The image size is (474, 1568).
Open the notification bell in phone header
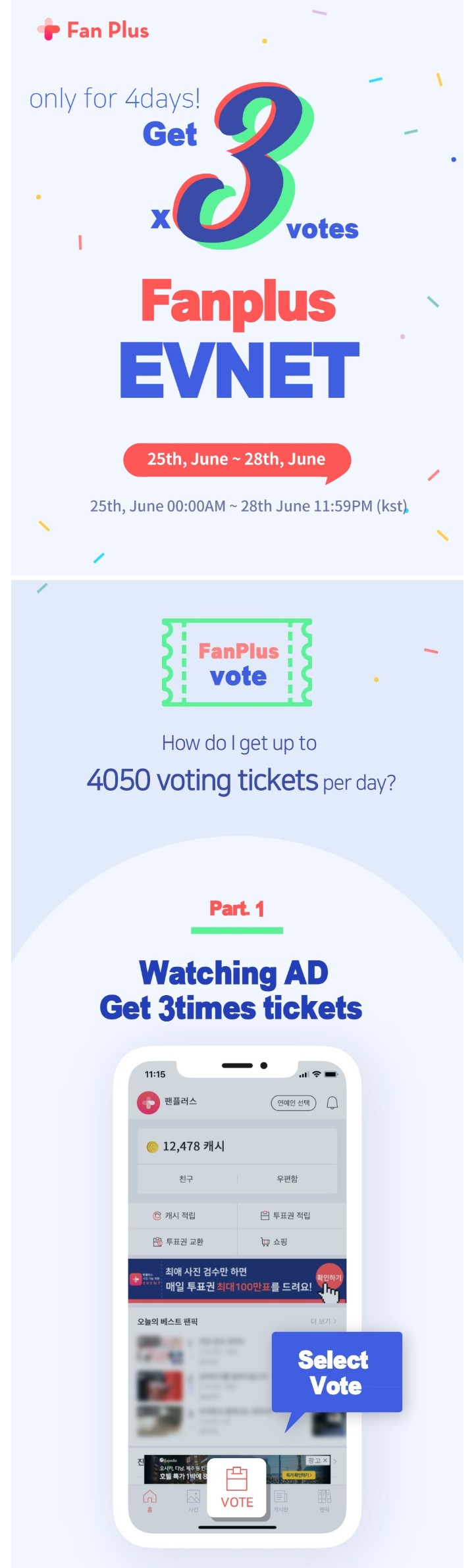[332, 1103]
